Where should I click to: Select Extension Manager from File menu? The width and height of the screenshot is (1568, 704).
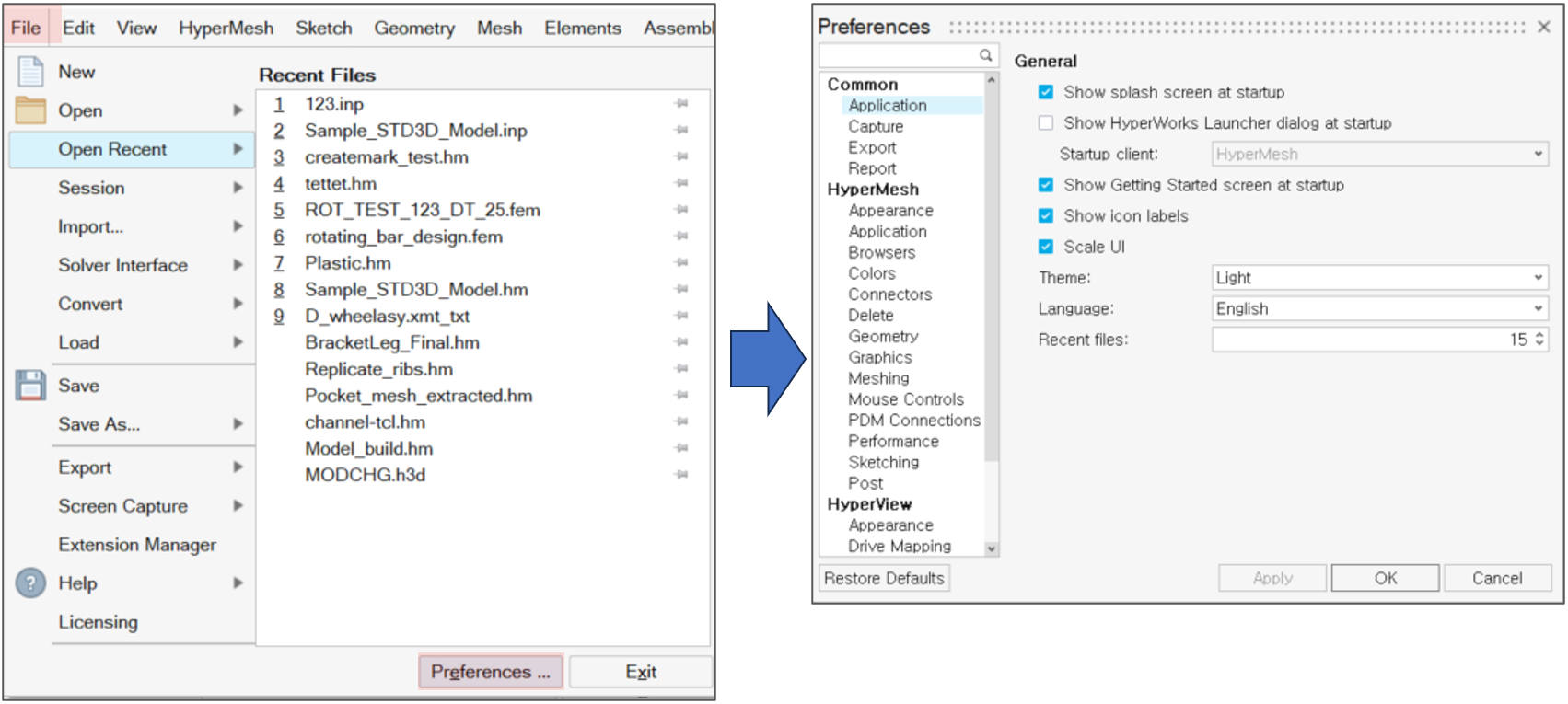[x=137, y=545]
